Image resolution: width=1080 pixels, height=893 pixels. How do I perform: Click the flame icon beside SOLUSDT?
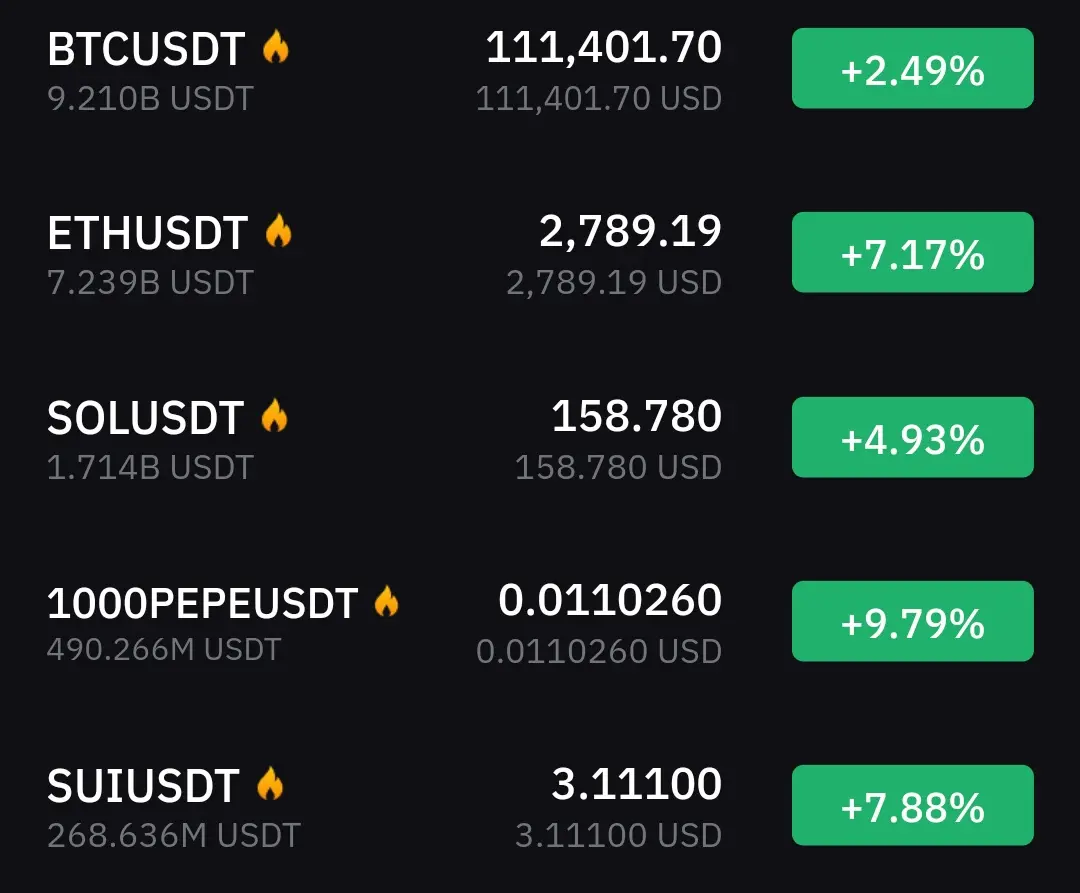(x=274, y=415)
